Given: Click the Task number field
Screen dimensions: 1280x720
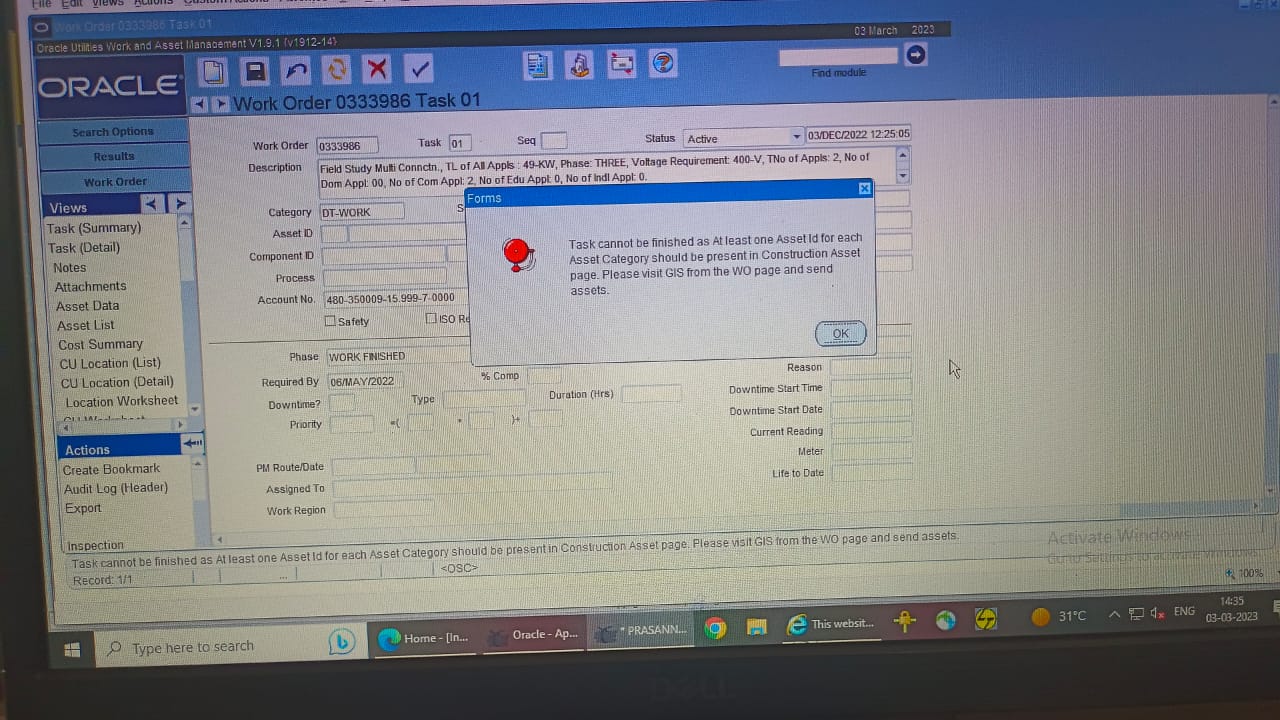Looking at the screenshot, I should [459, 143].
